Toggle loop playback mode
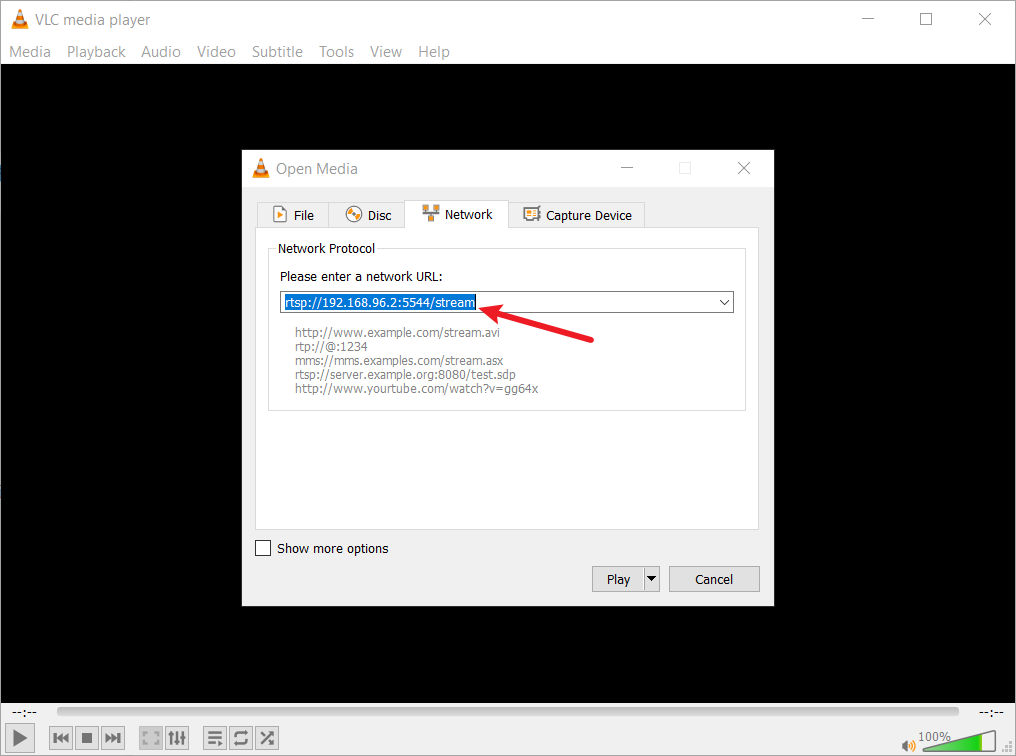Viewport: 1016px width, 756px height. point(241,738)
